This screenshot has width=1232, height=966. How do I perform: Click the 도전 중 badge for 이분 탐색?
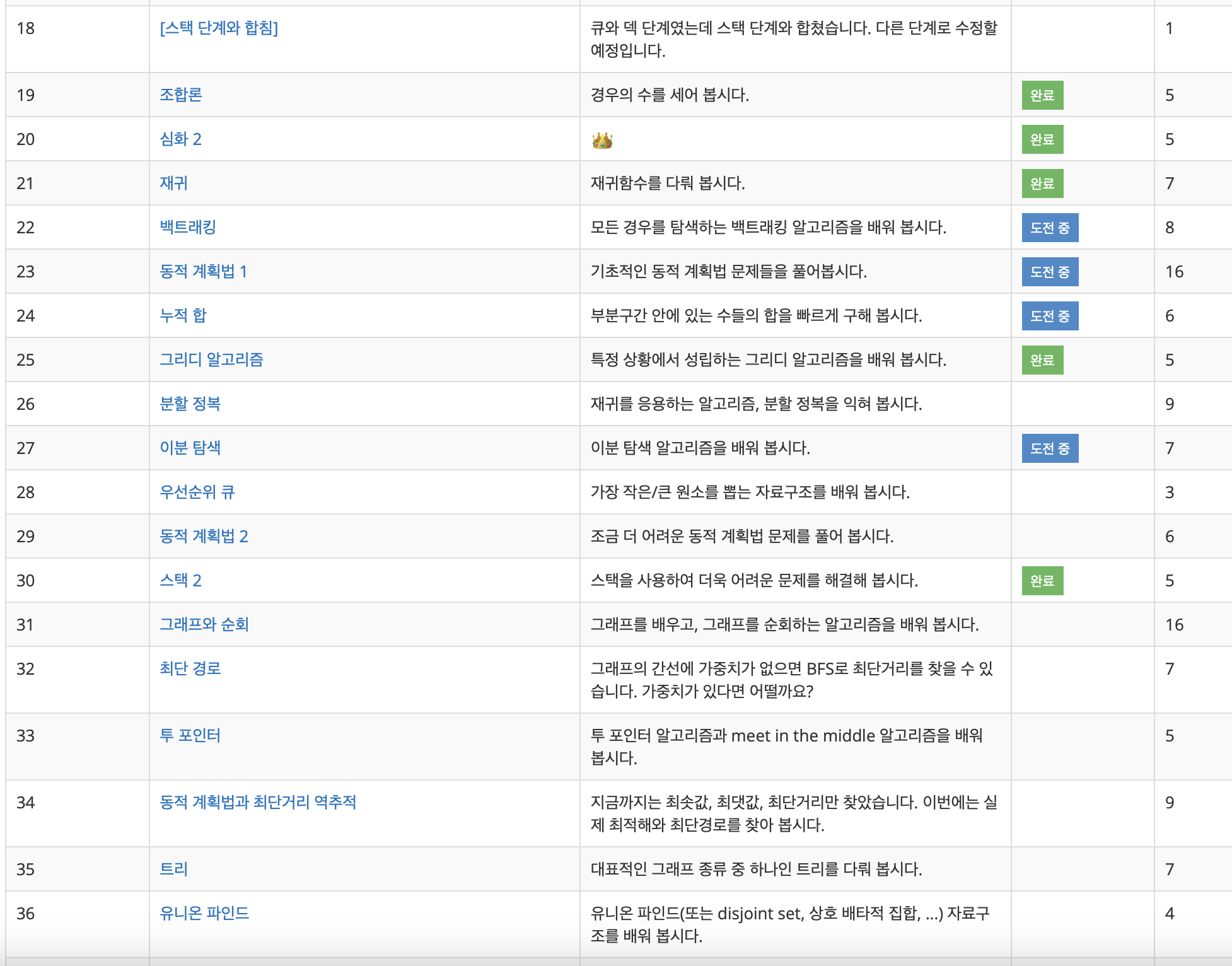[x=1050, y=448]
